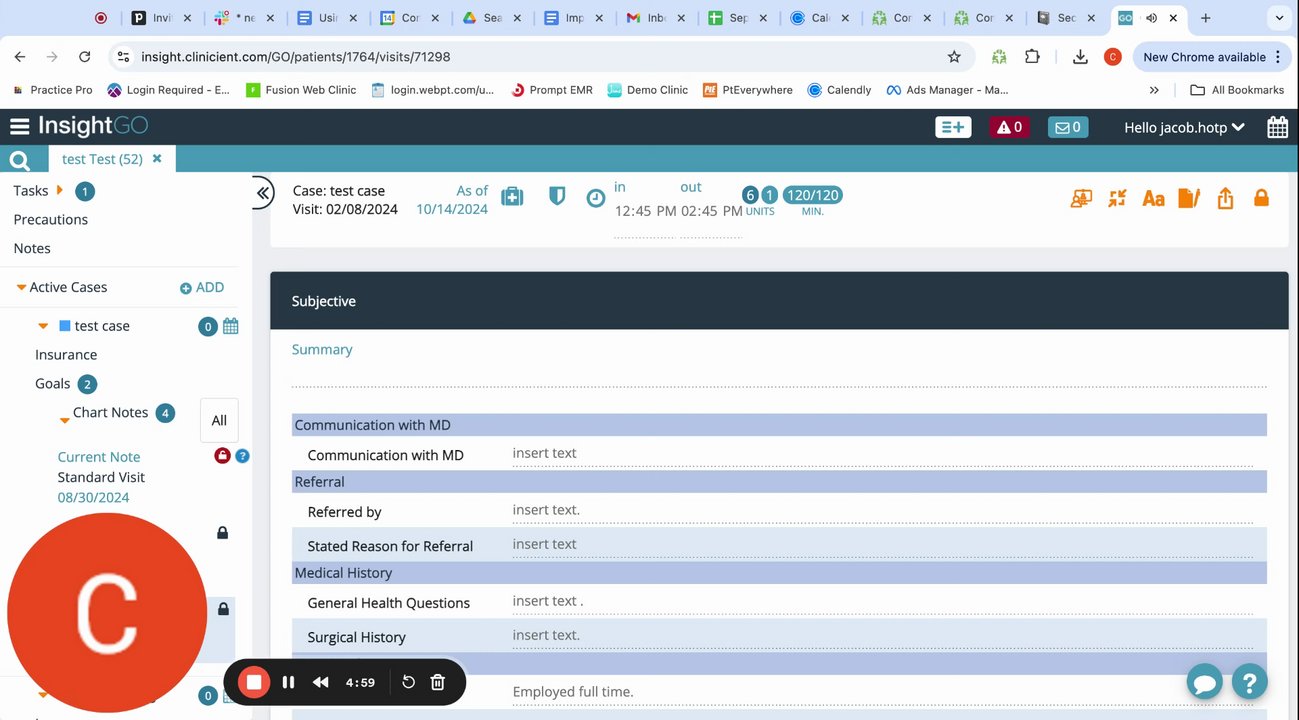Rewind the screen recording

pyautogui.click(x=321, y=682)
